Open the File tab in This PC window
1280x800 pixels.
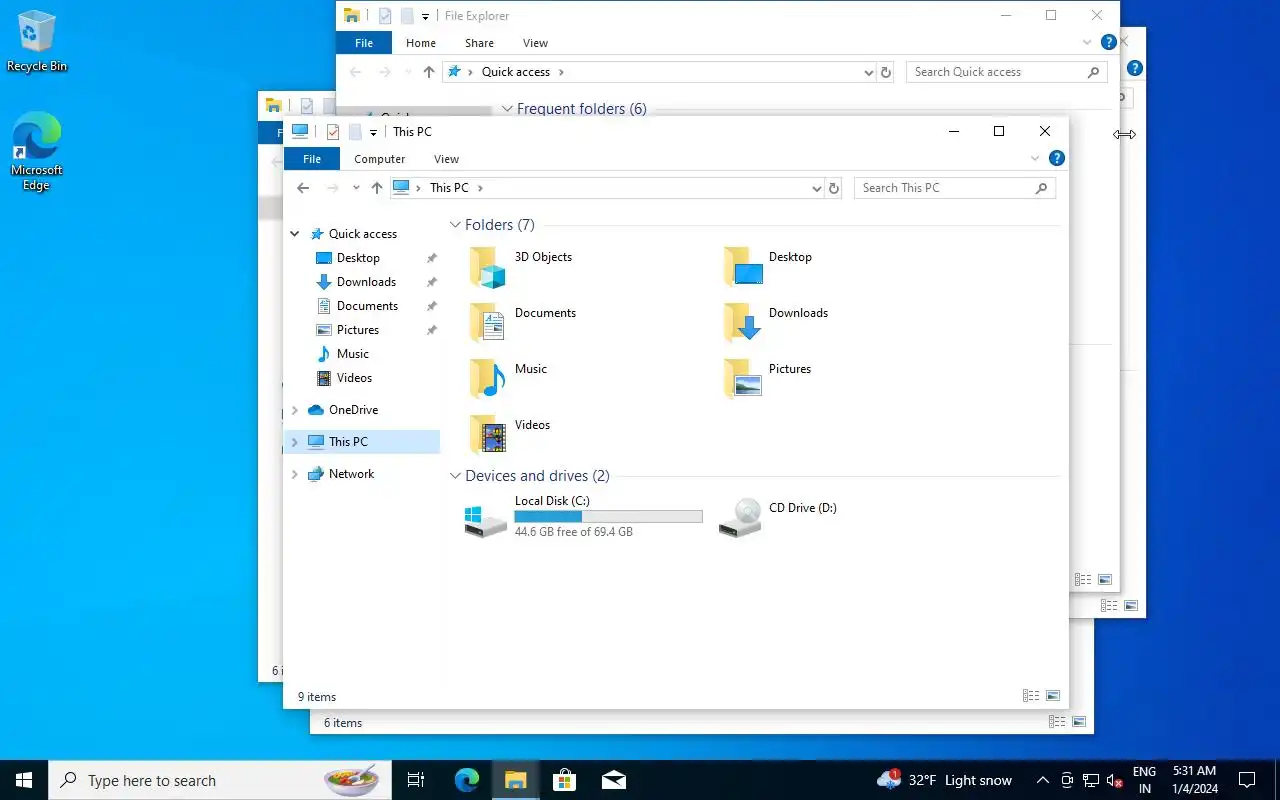coord(312,159)
